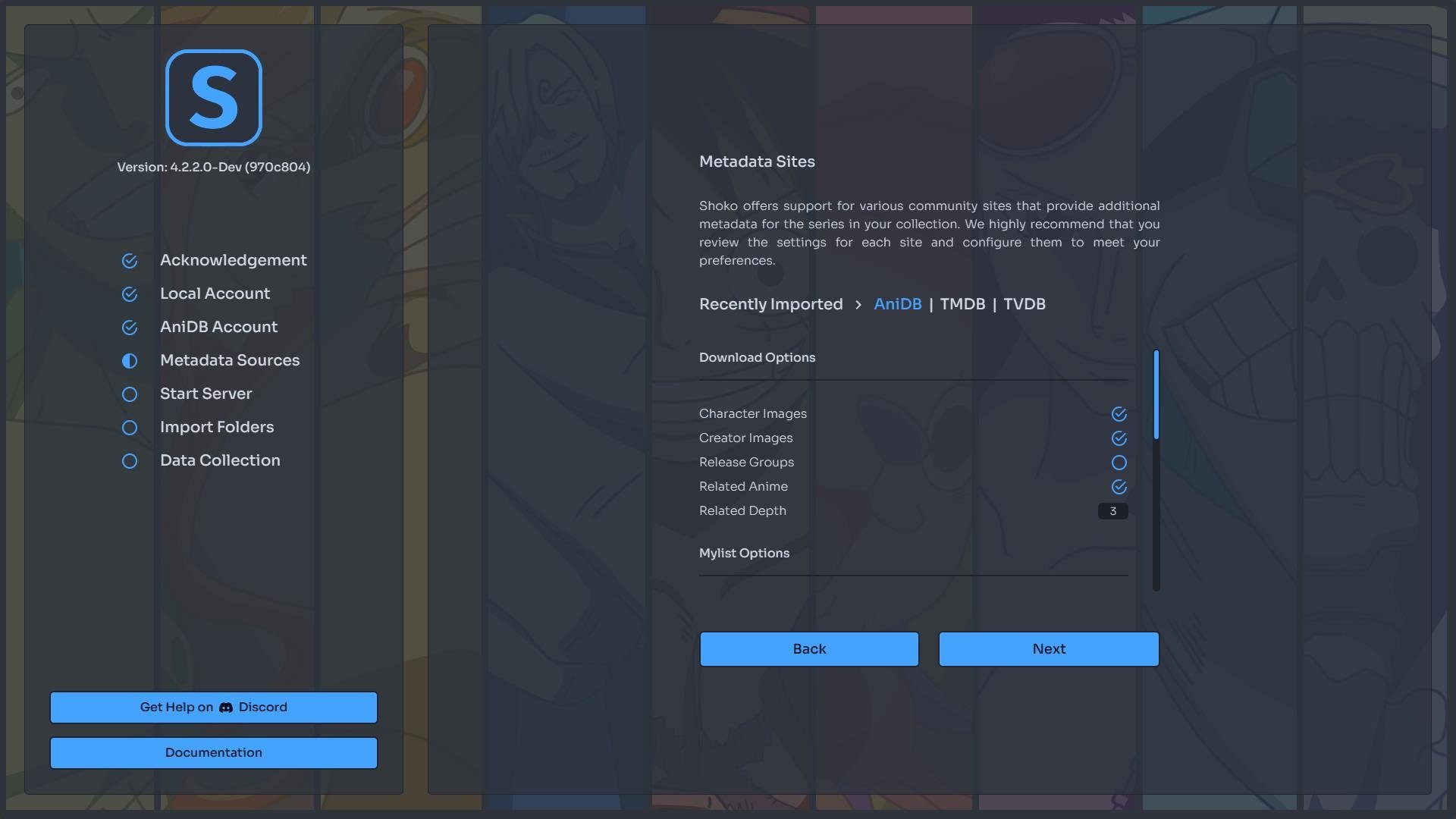The image size is (1456, 819).
Task: Click the Creator Images label
Action: [x=745, y=438]
